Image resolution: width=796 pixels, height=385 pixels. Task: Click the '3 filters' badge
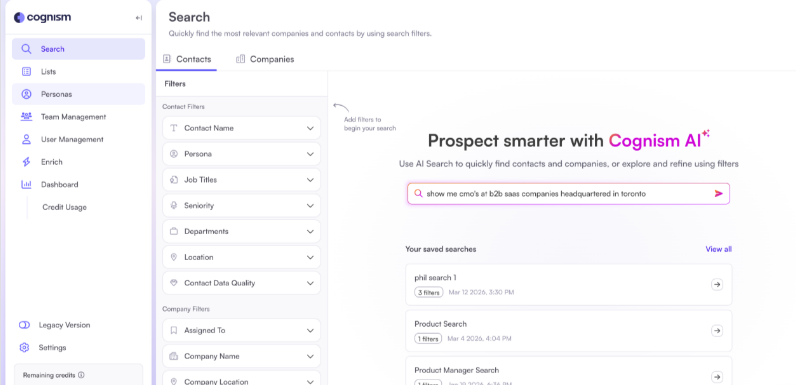pyautogui.click(x=428, y=293)
